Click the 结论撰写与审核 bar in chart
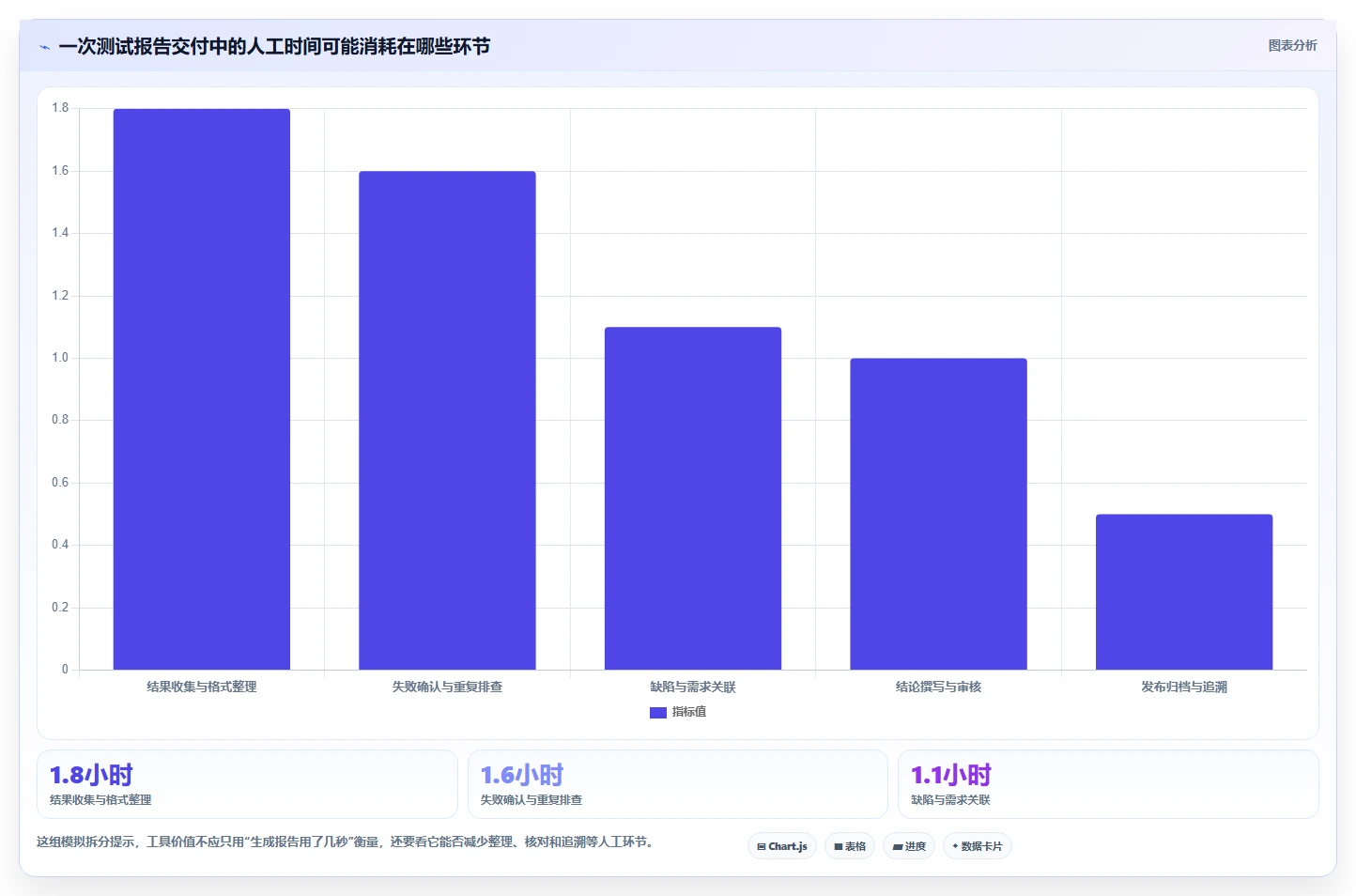The image size is (1356, 896). click(x=938, y=514)
